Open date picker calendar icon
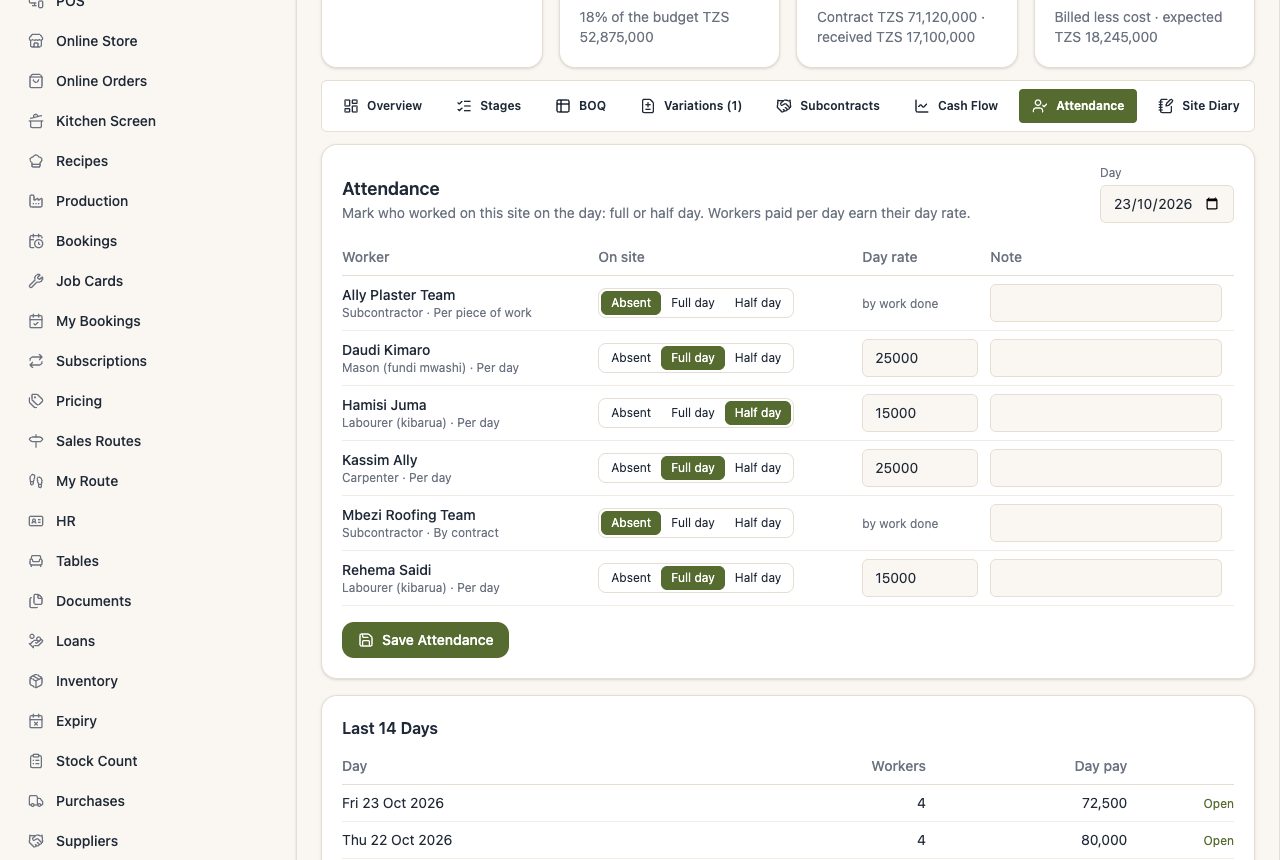 click(x=1212, y=204)
